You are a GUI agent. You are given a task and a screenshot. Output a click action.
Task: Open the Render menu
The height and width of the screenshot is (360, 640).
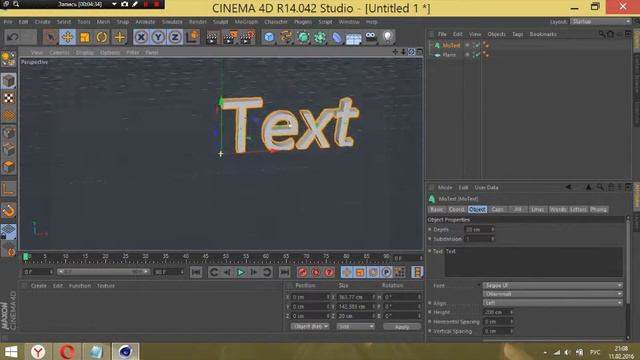coord(198,22)
